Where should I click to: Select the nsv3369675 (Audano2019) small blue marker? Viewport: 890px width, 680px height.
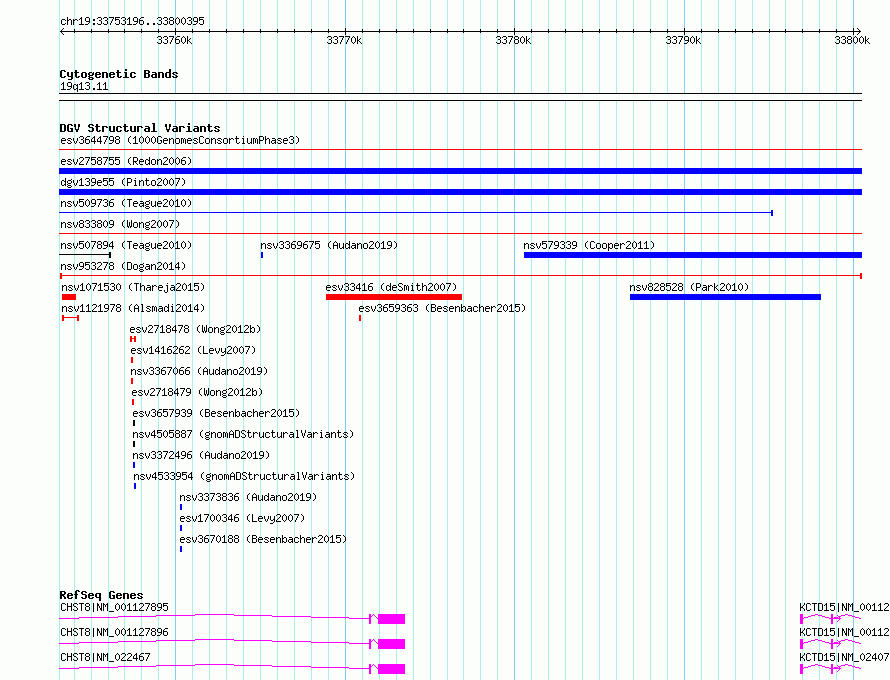tap(262, 255)
